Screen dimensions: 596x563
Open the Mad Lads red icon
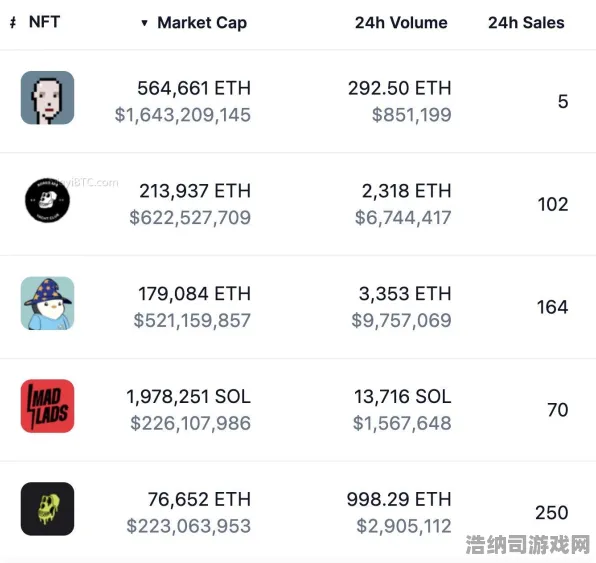pos(48,406)
